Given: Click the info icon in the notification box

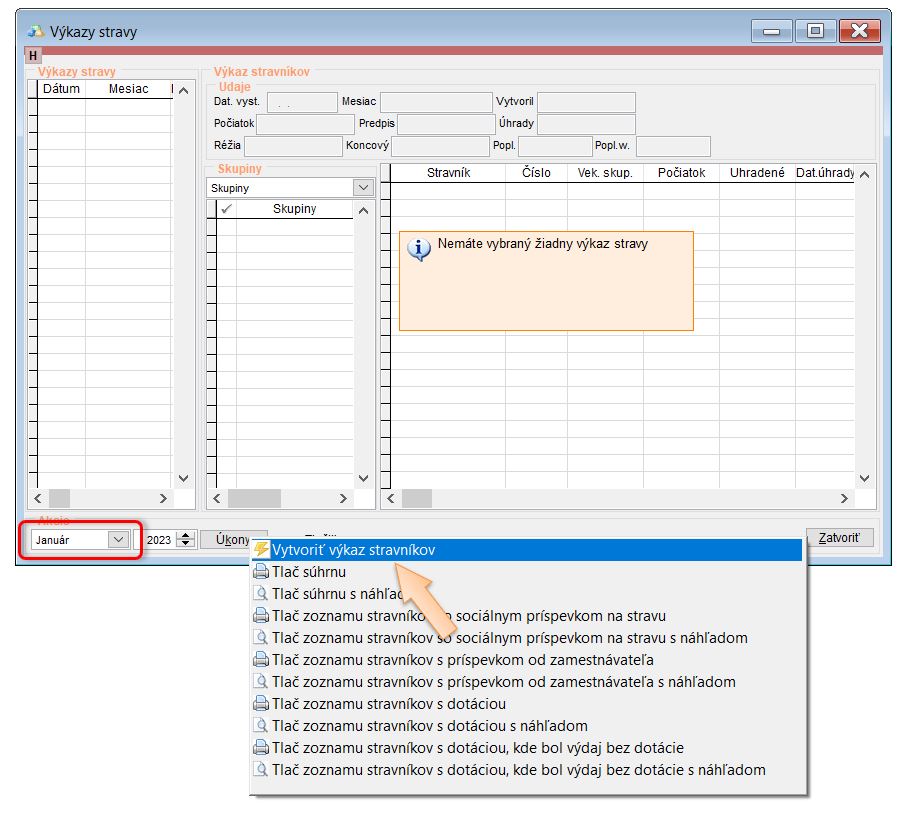Looking at the screenshot, I should pos(420,250).
